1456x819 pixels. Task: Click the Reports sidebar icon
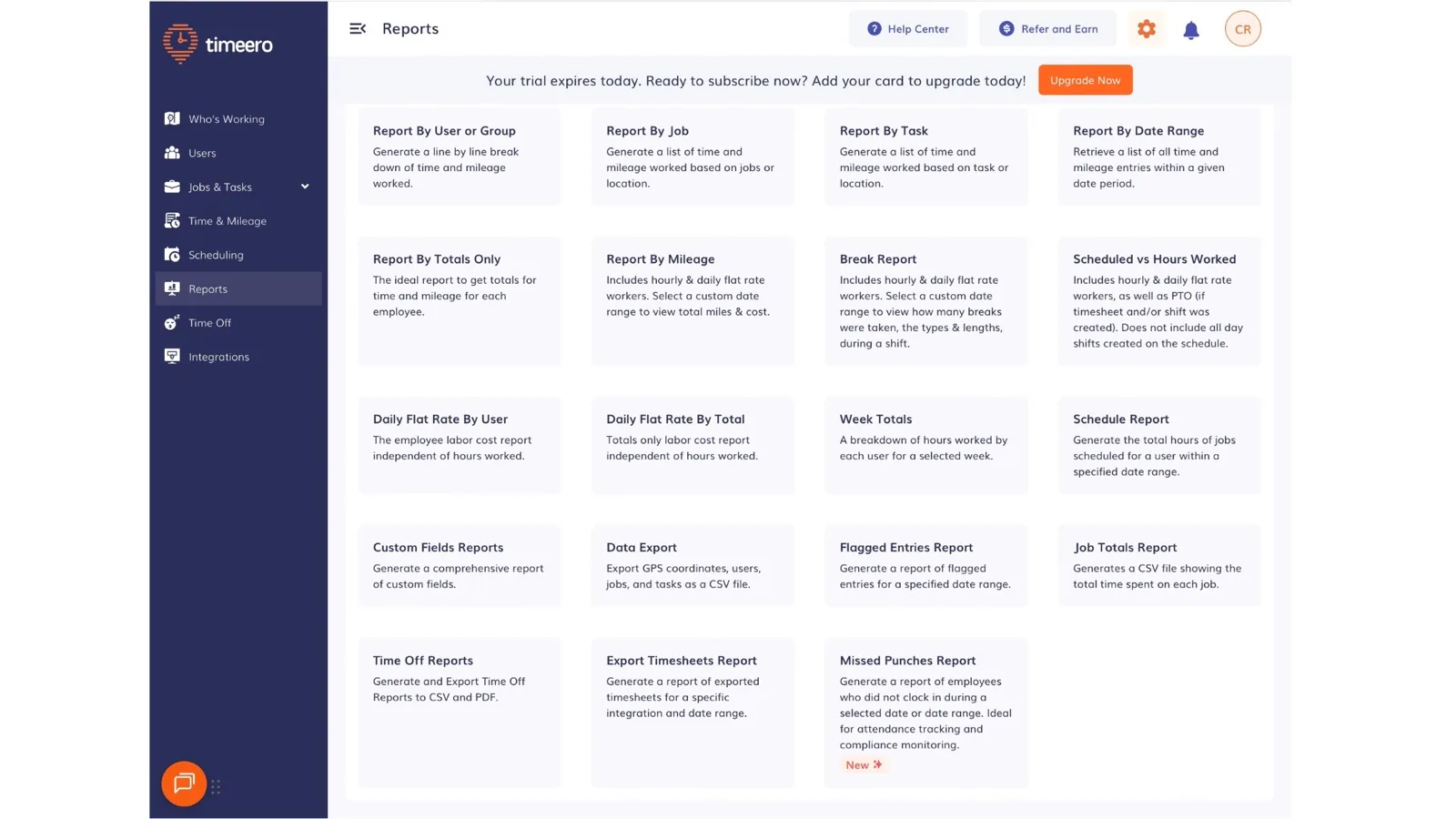pyautogui.click(x=172, y=288)
